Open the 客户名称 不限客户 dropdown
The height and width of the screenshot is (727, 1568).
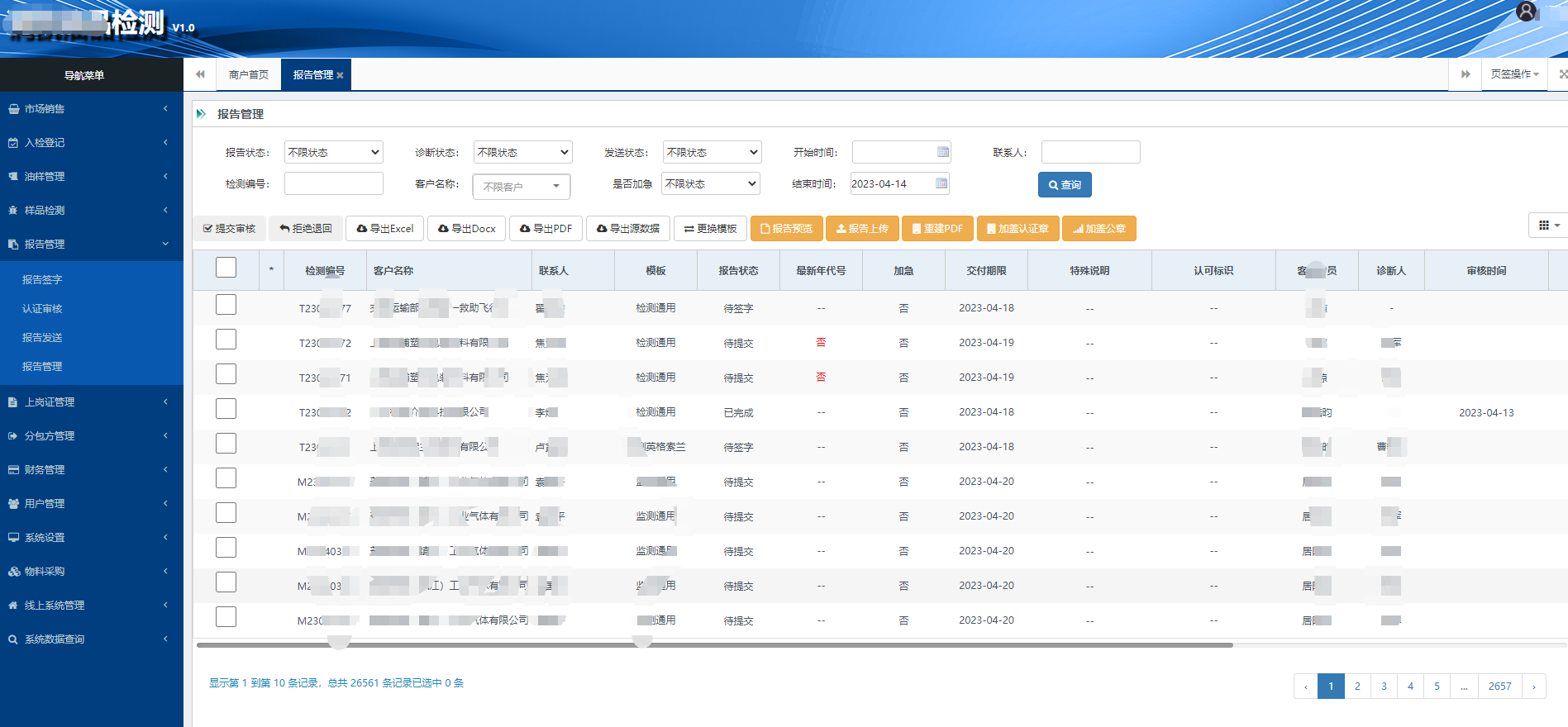(522, 187)
